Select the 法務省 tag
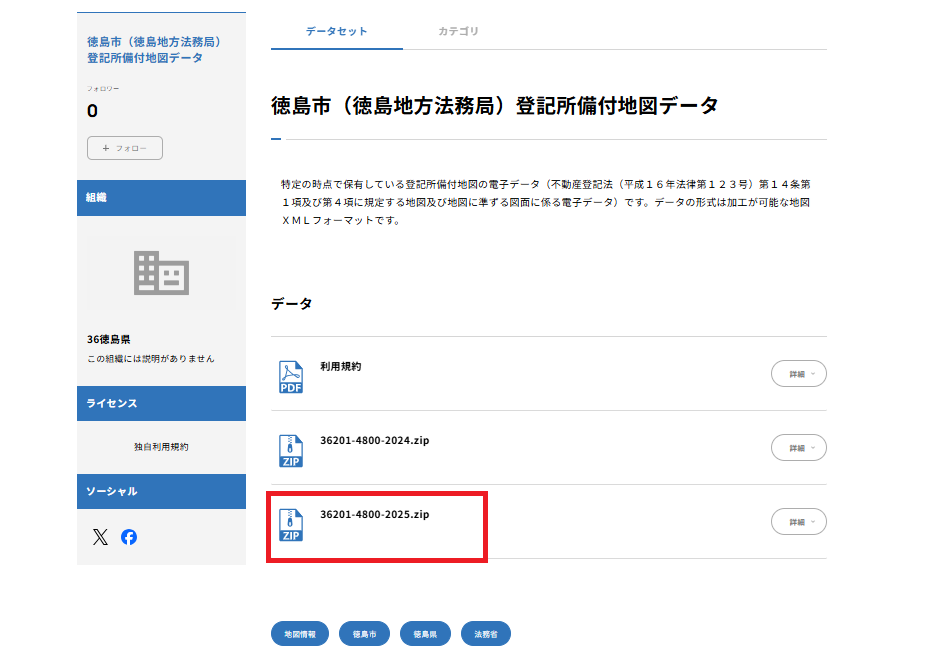This screenshot has height=650, width=930. click(486, 634)
